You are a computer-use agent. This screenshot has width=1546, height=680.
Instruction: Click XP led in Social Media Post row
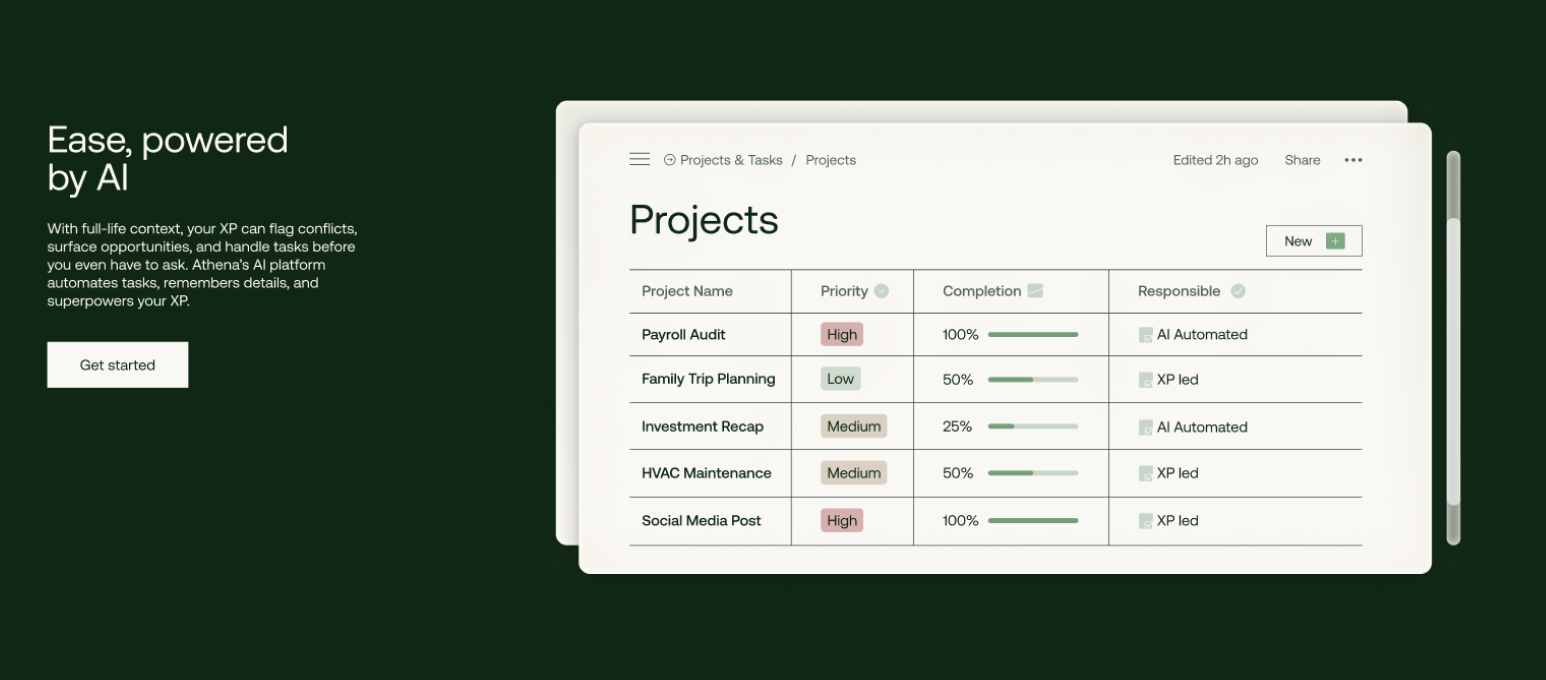[1177, 521]
